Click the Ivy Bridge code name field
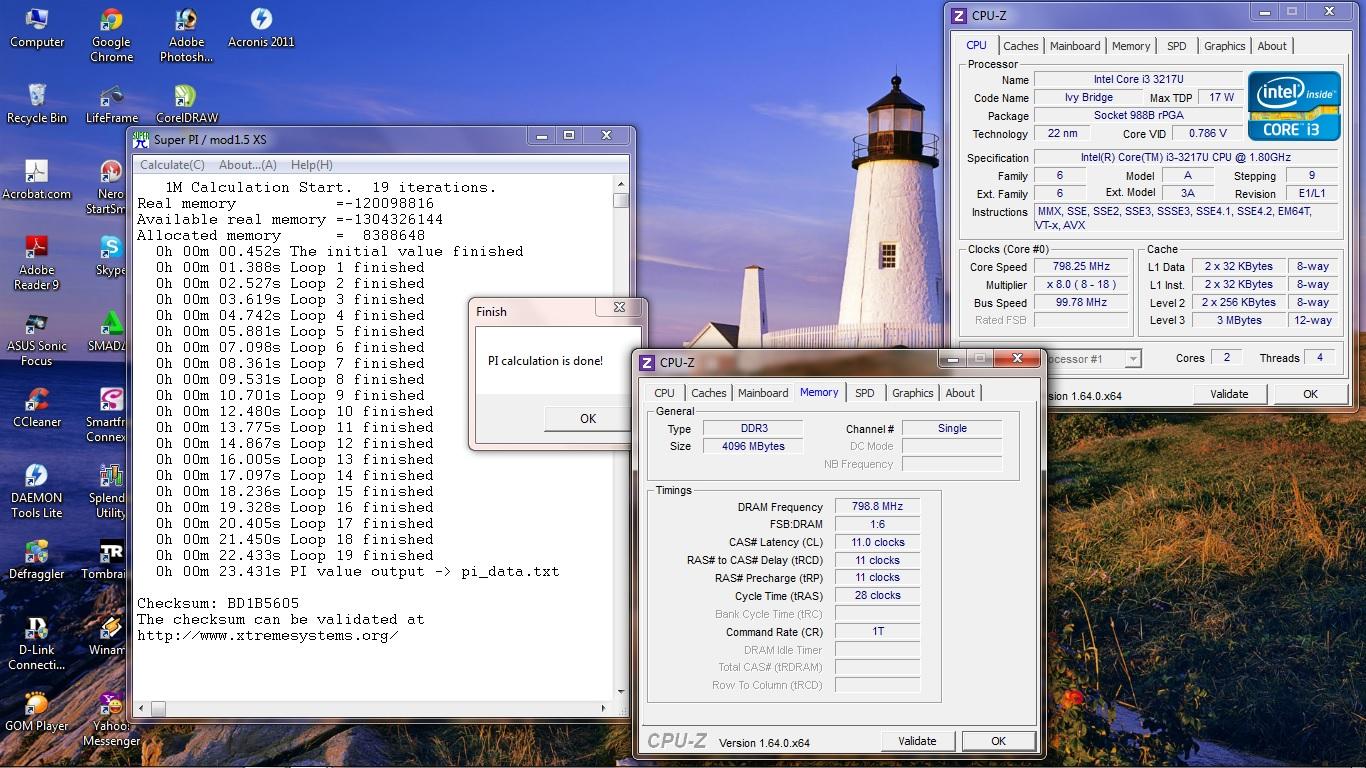This screenshot has width=1366, height=768. [1088, 97]
